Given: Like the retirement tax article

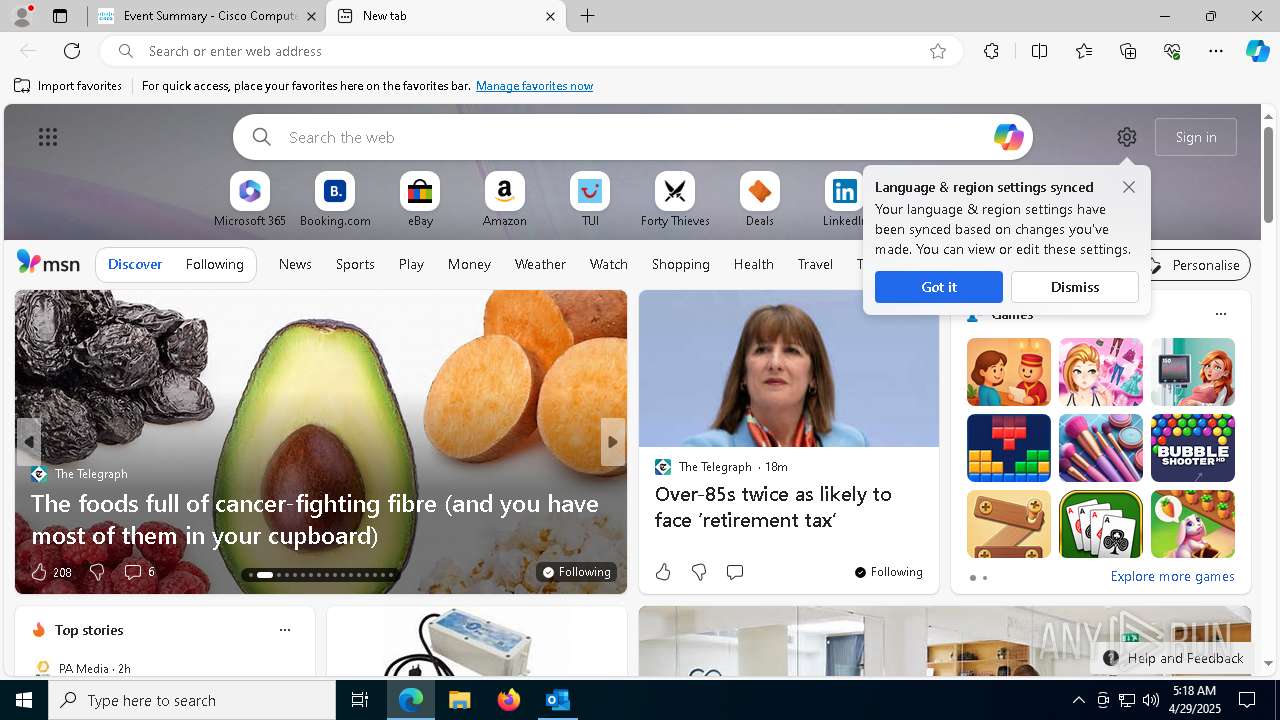Looking at the screenshot, I should pos(663,572).
